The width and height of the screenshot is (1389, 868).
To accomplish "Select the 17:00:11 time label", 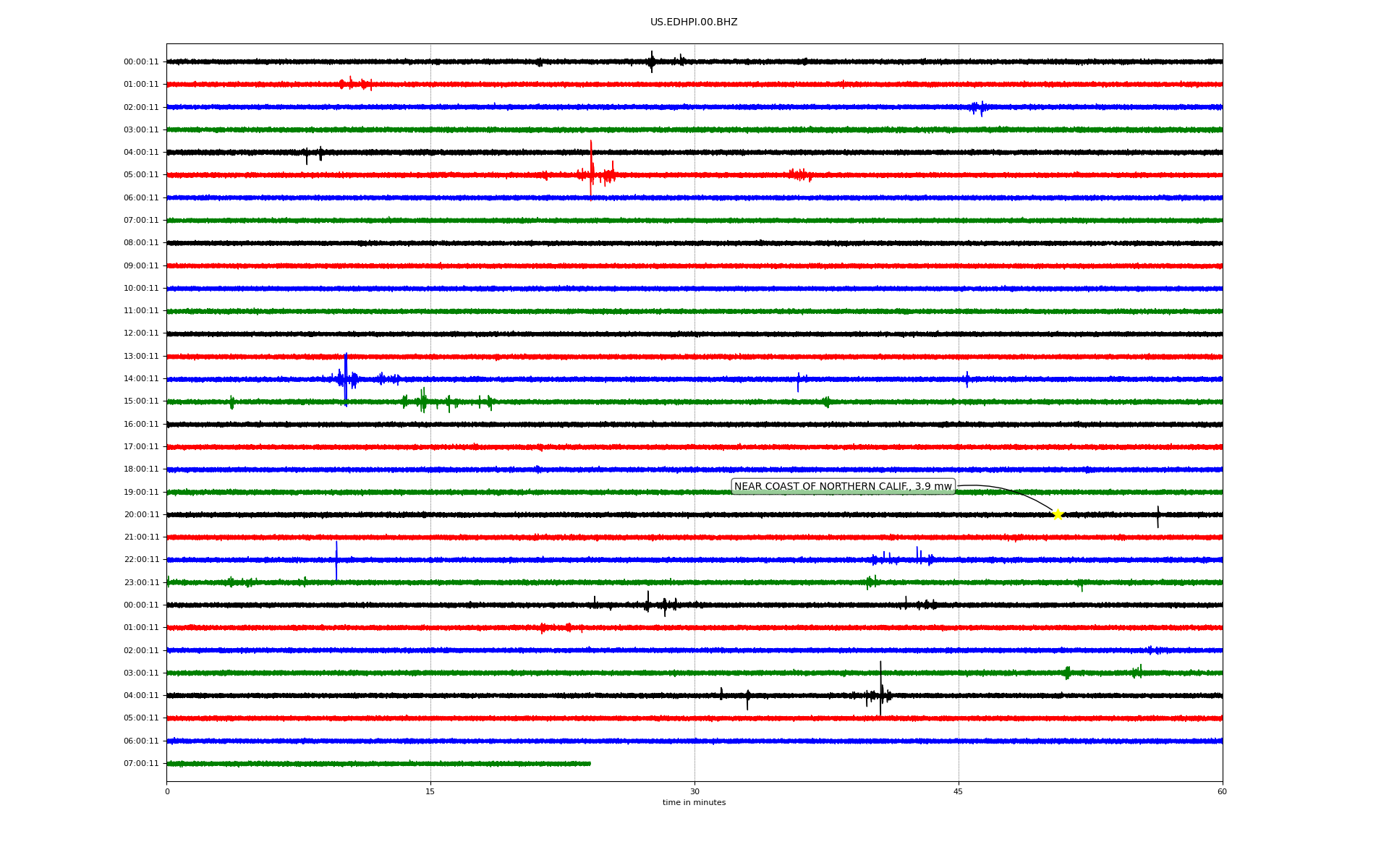I will pos(141,446).
